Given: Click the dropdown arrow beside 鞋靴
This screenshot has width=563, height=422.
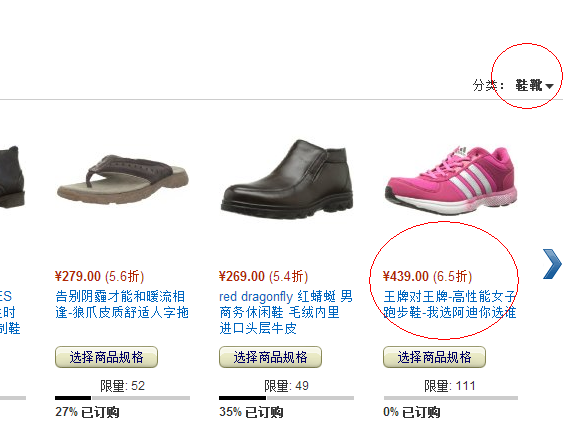Looking at the screenshot, I should 549,86.
